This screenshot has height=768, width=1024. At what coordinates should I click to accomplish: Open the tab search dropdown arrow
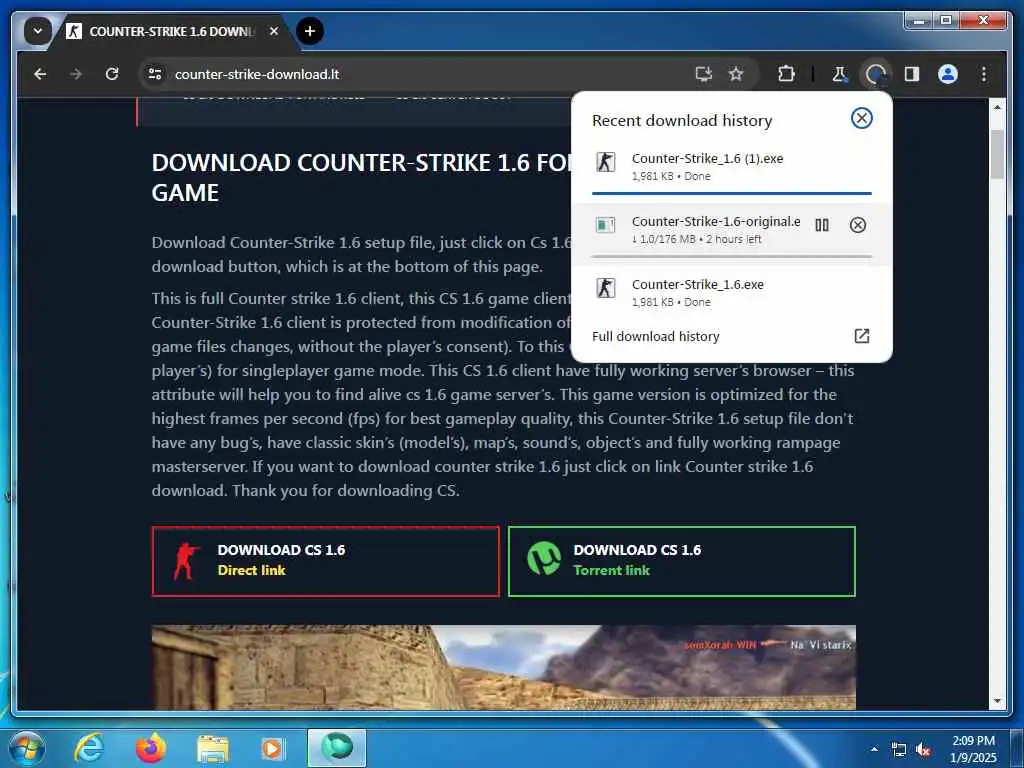click(38, 31)
